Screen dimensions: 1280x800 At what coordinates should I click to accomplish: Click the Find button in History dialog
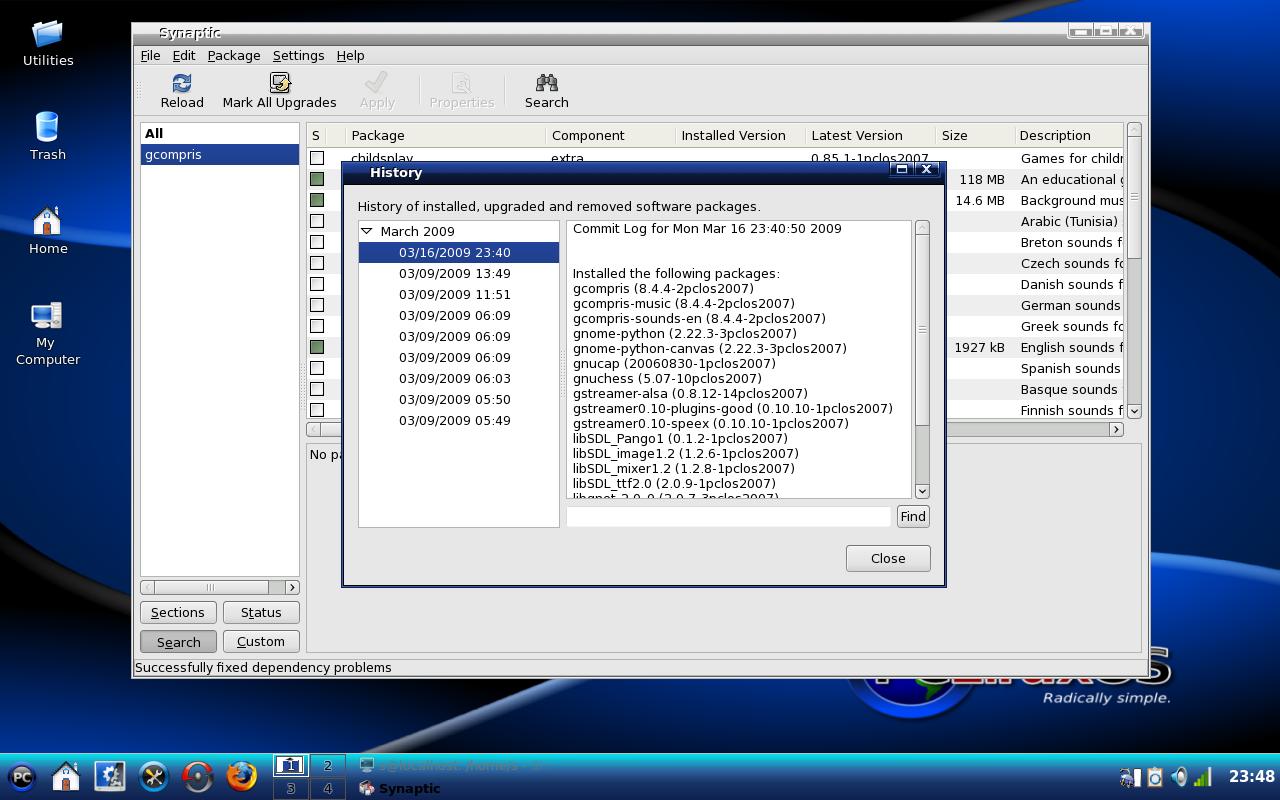(x=913, y=516)
